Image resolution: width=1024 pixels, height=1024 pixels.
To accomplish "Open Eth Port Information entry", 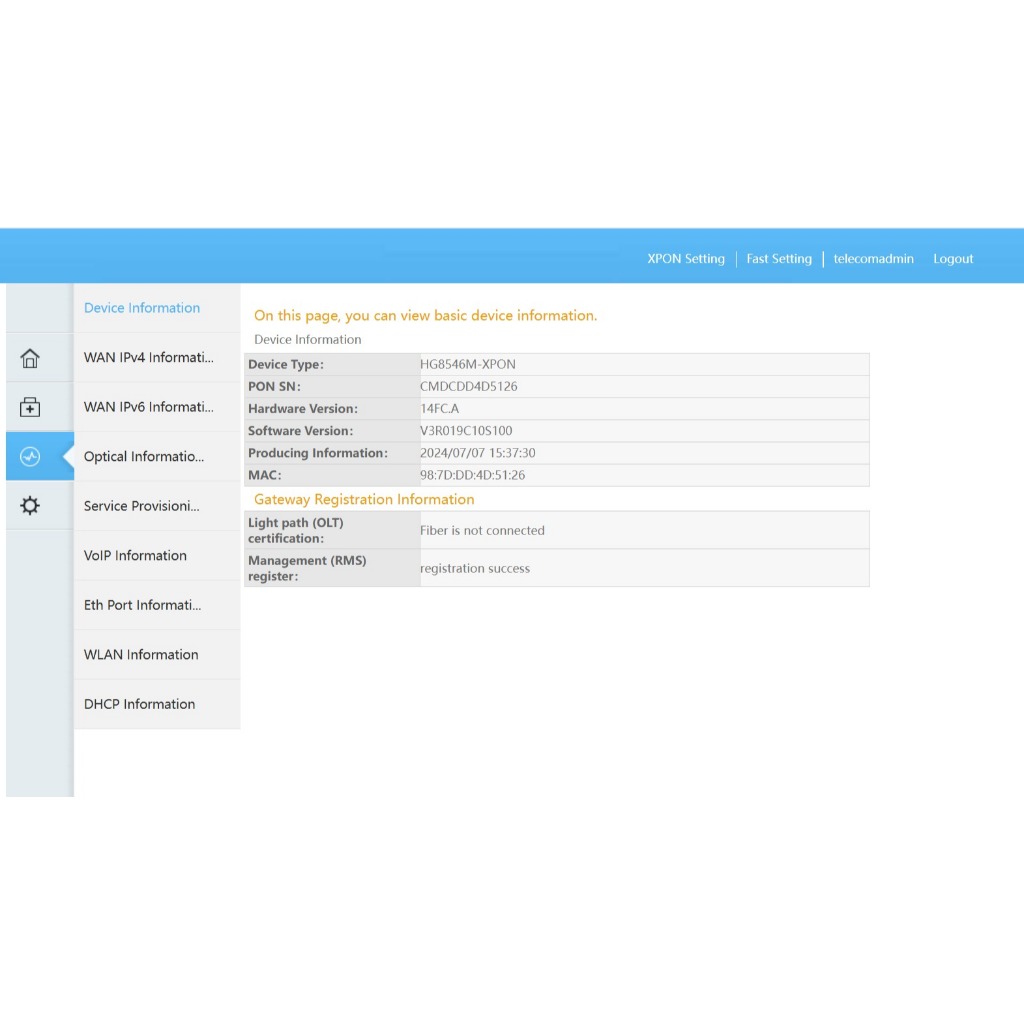I will click(143, 605).
